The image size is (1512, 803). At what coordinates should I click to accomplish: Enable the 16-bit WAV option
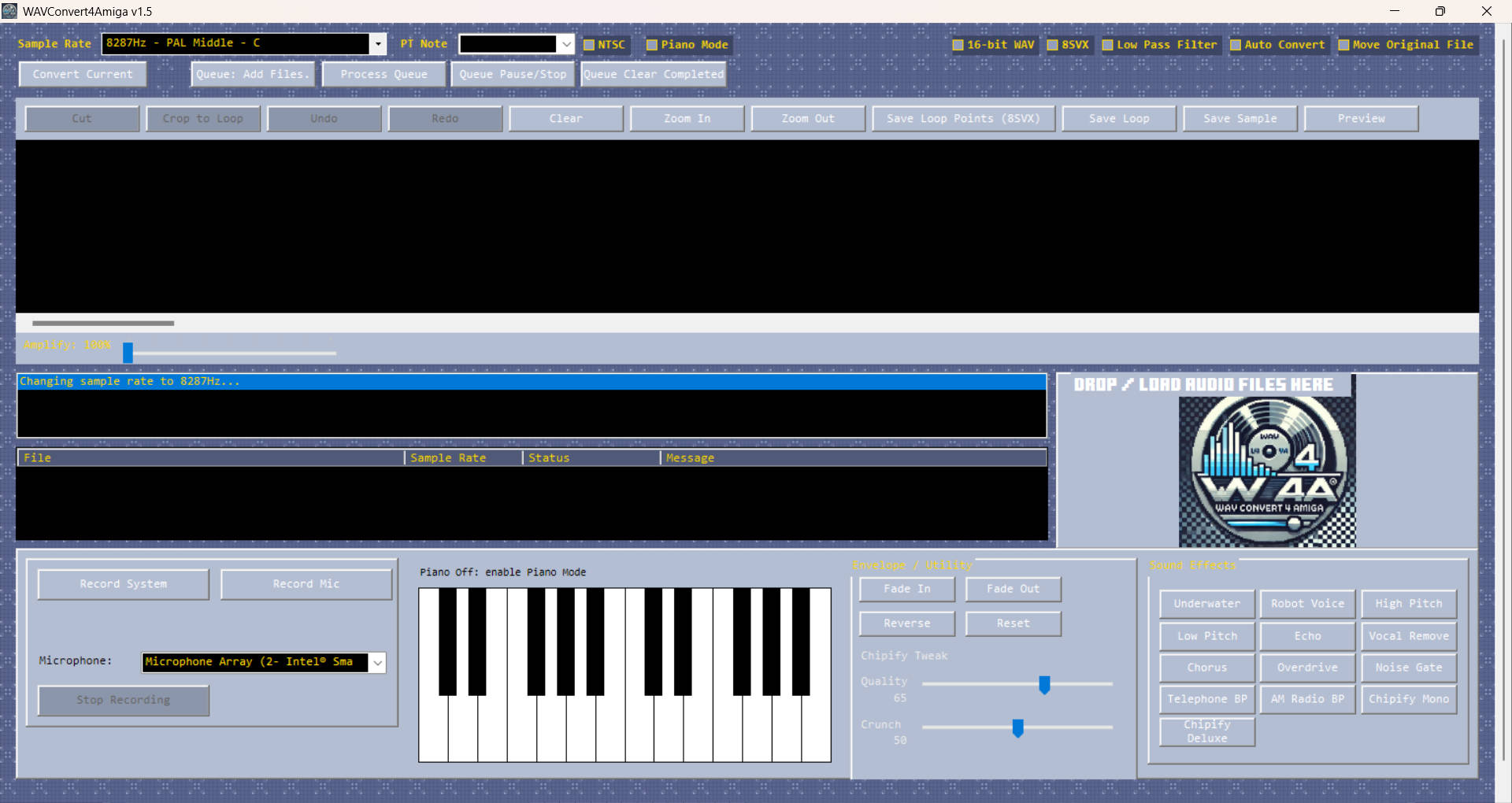point(958,45)
